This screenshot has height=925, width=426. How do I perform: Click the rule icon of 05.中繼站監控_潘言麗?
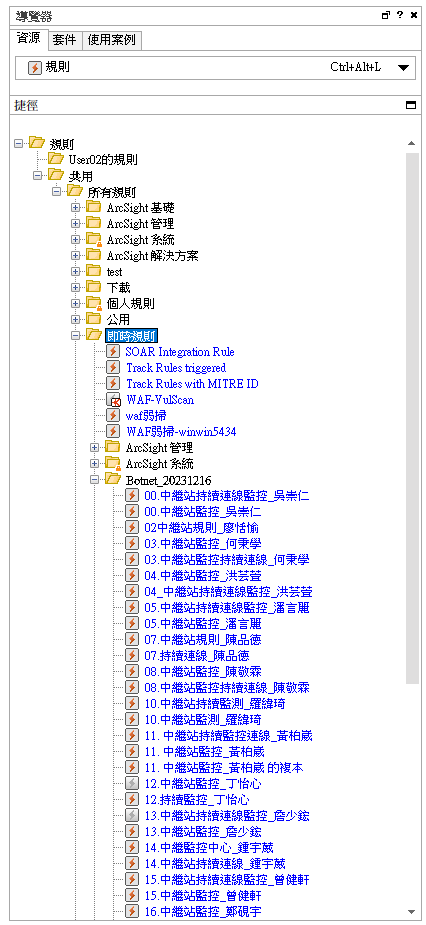132,624
